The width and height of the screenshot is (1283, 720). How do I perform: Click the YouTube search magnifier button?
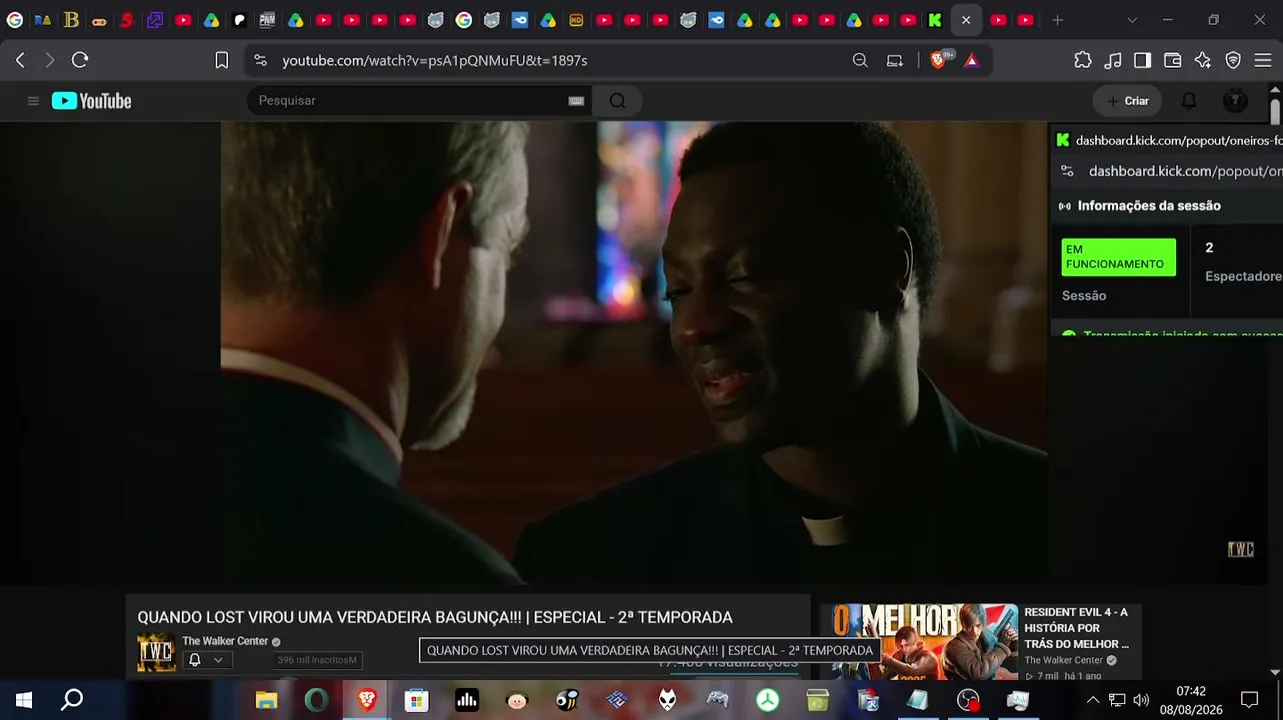pos(617,100)
